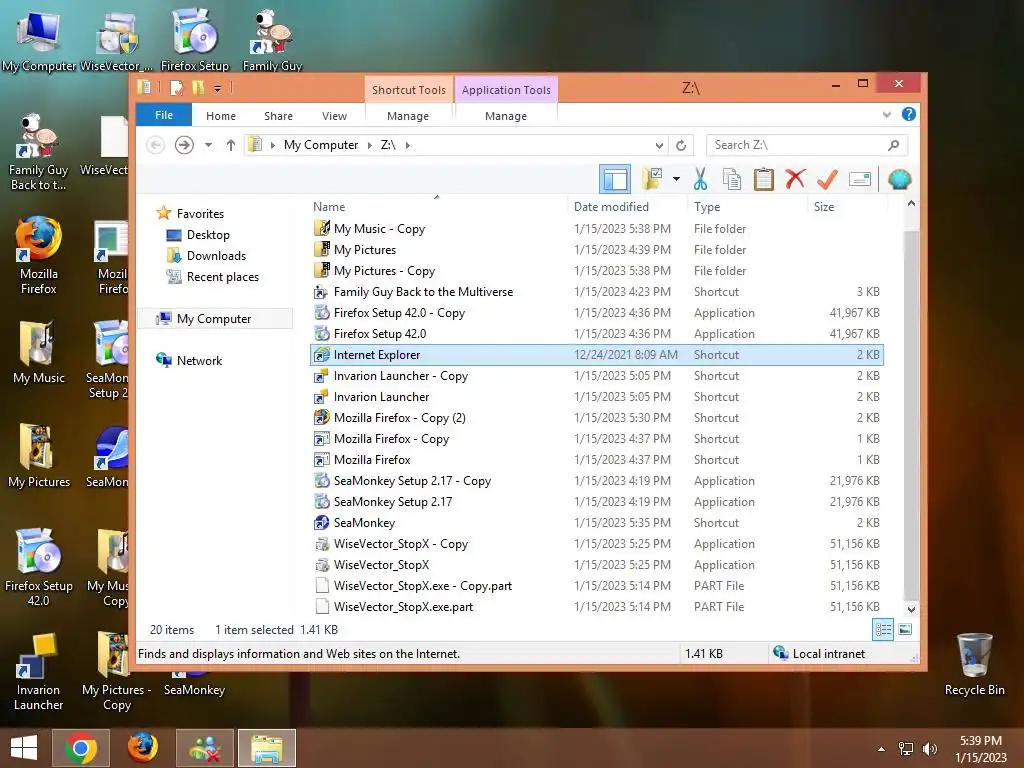Select the Family Guy desktop icon

point(272,40)
